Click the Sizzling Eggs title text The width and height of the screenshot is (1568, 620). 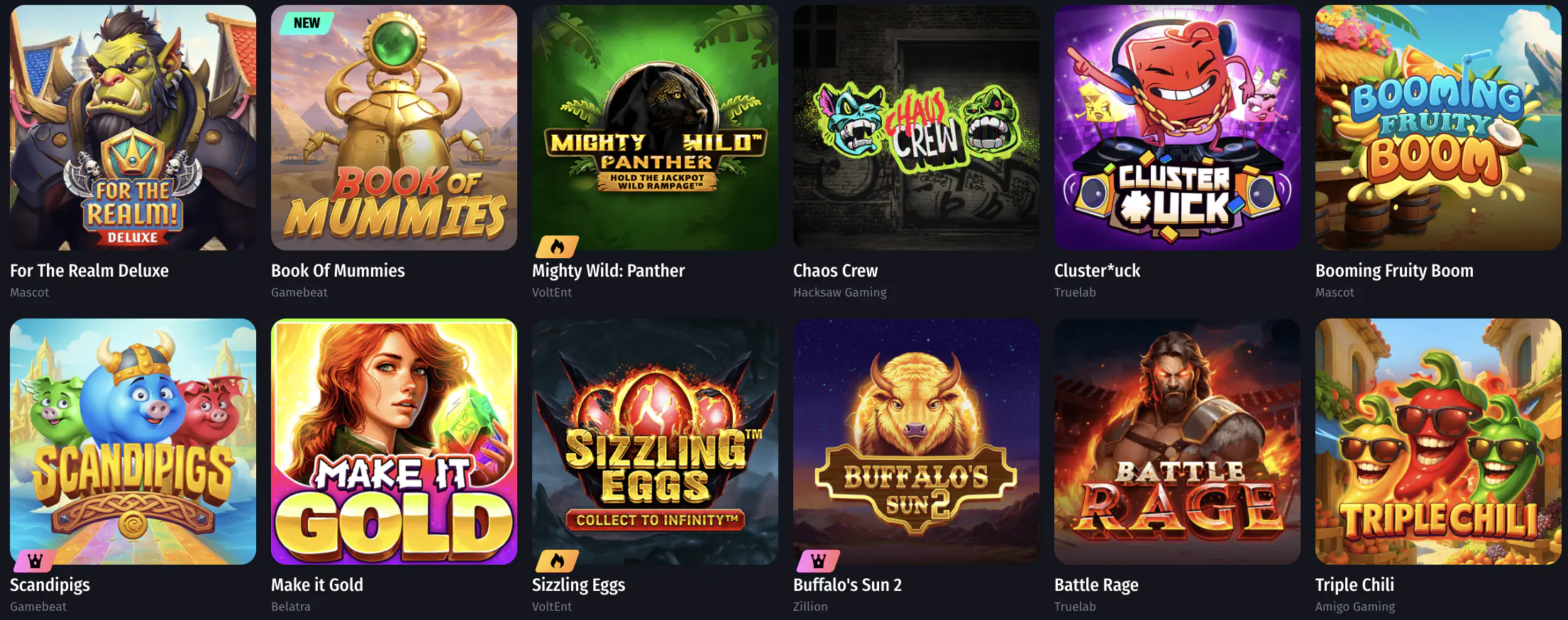click(578, 585)
